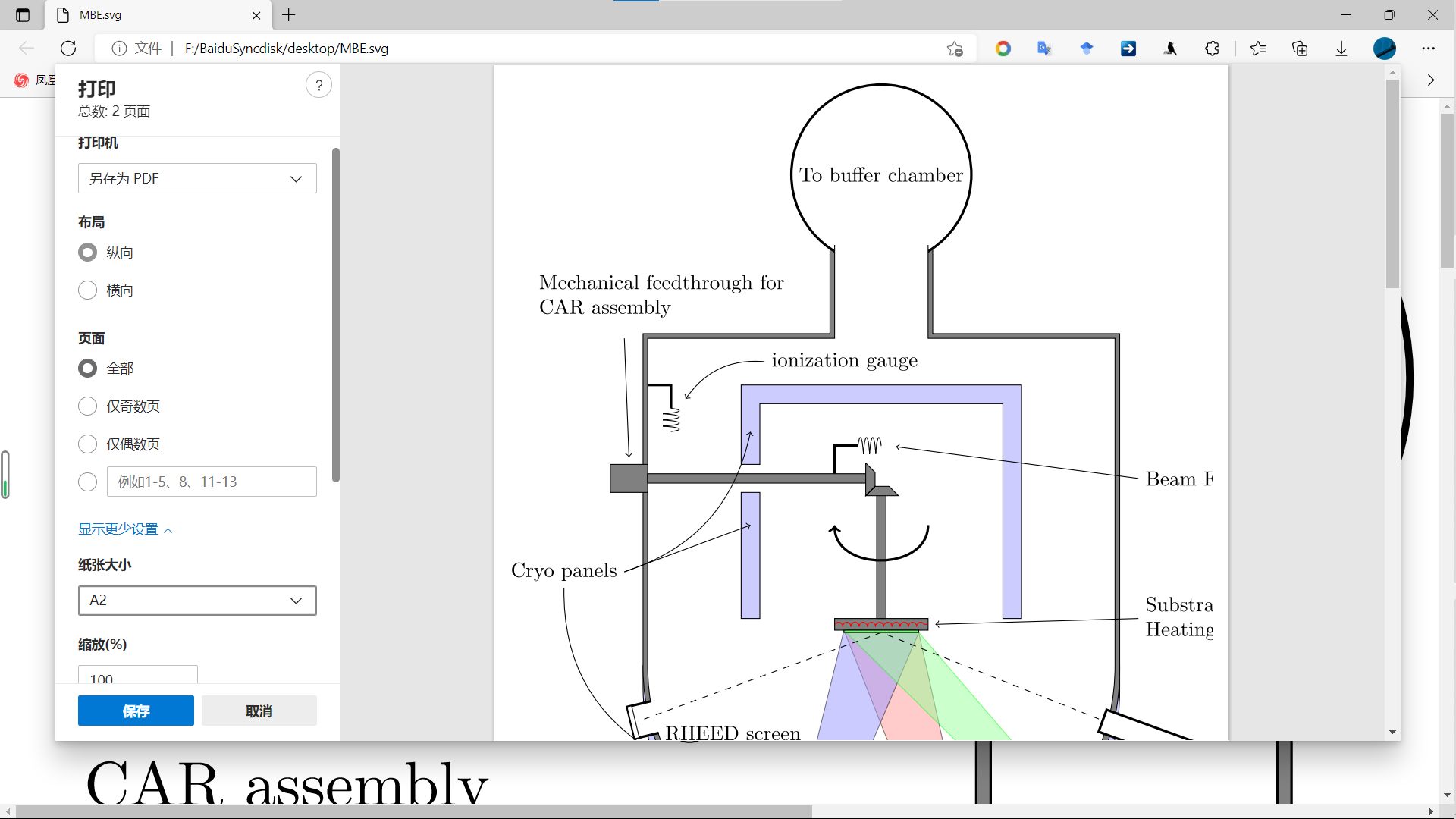The width and height of the screenshot is (1456, 819).
Task: Open the print dialog help icon
Action: coord(318,85)
